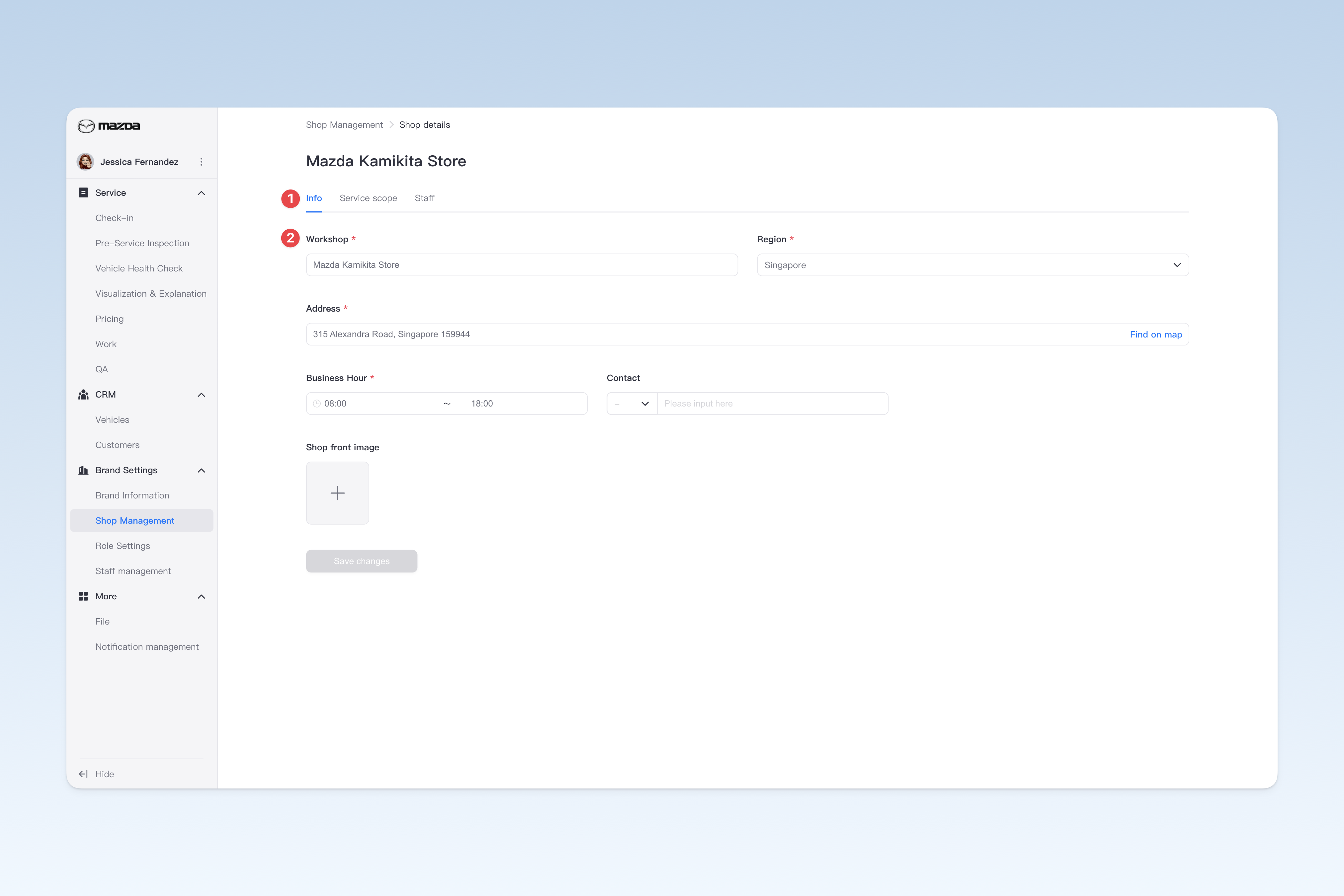The width and height of the screenshot is (1344, 896).
Task: Click the Mazda logo
Action: (109, 126)
